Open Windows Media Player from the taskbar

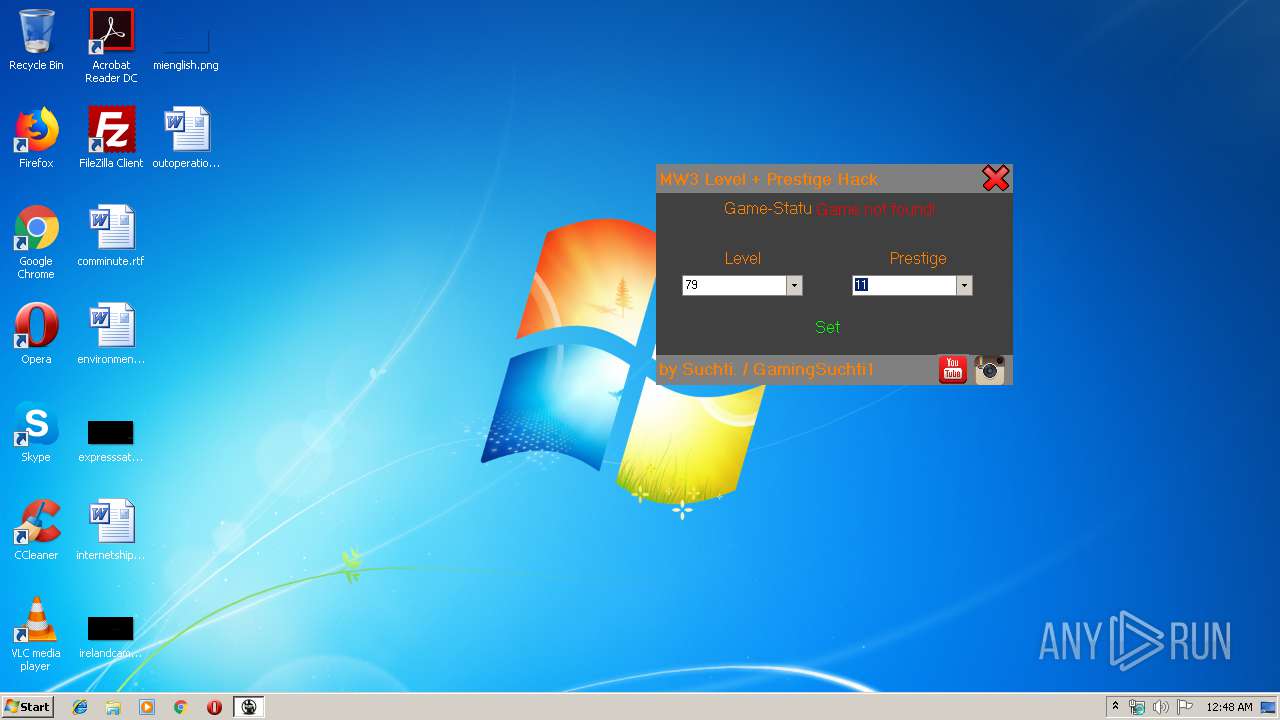click(x=147, y=707)
